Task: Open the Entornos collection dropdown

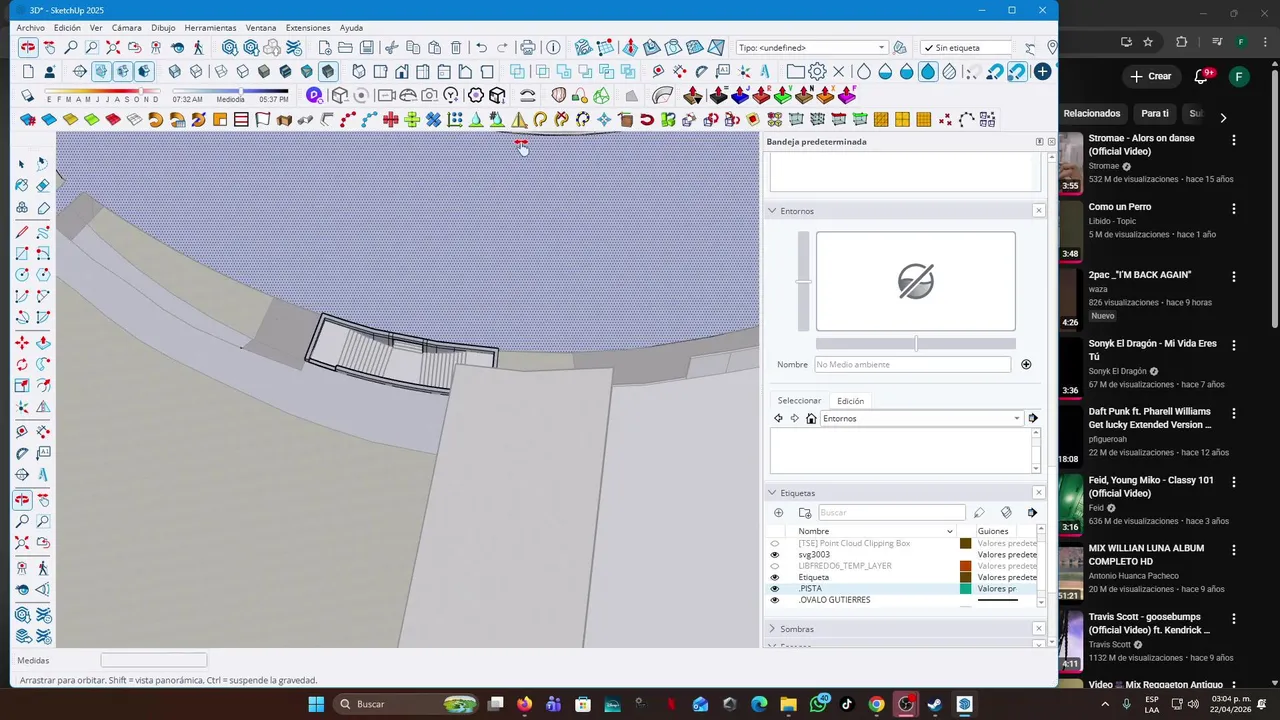Action: tap(921, 418)
